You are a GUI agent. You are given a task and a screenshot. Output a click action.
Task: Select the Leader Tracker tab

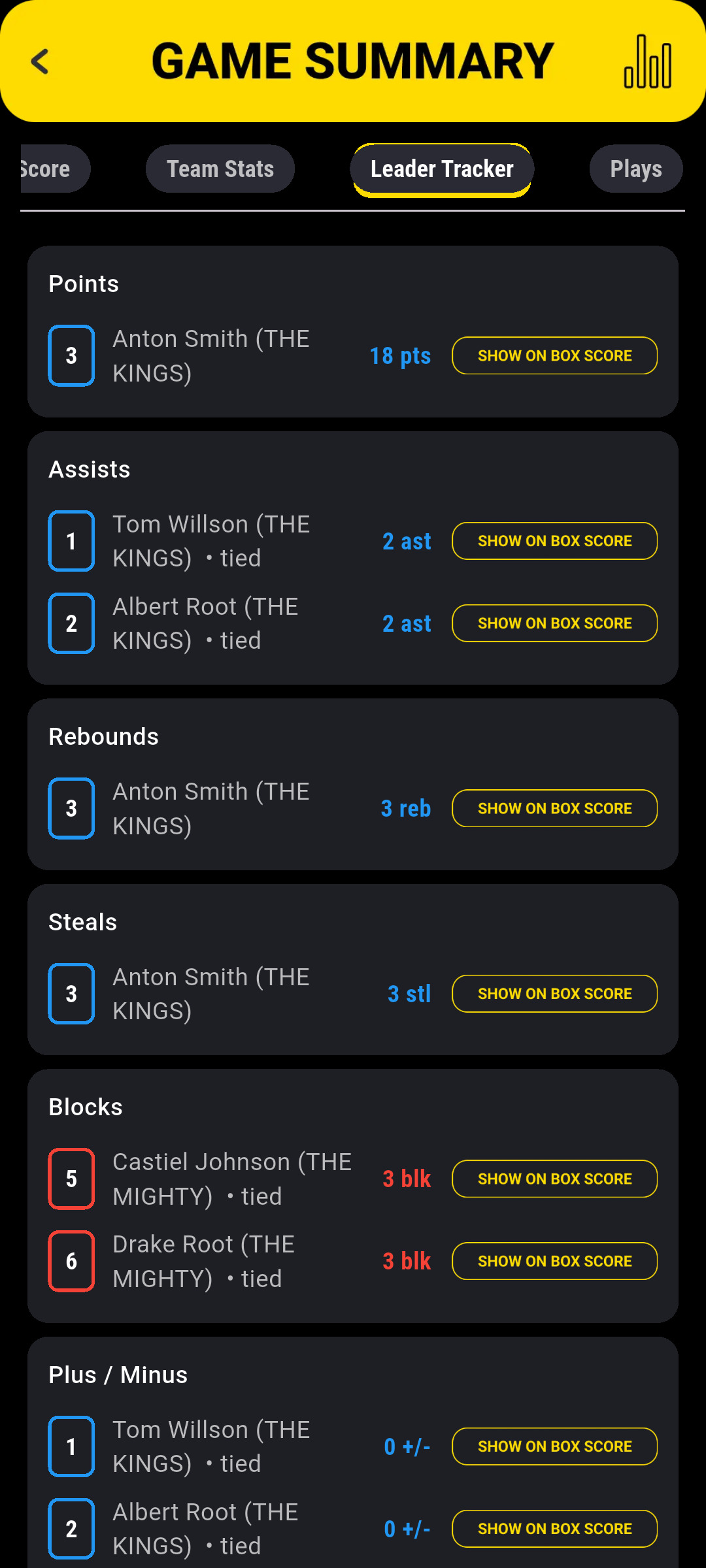click(442, 169)
